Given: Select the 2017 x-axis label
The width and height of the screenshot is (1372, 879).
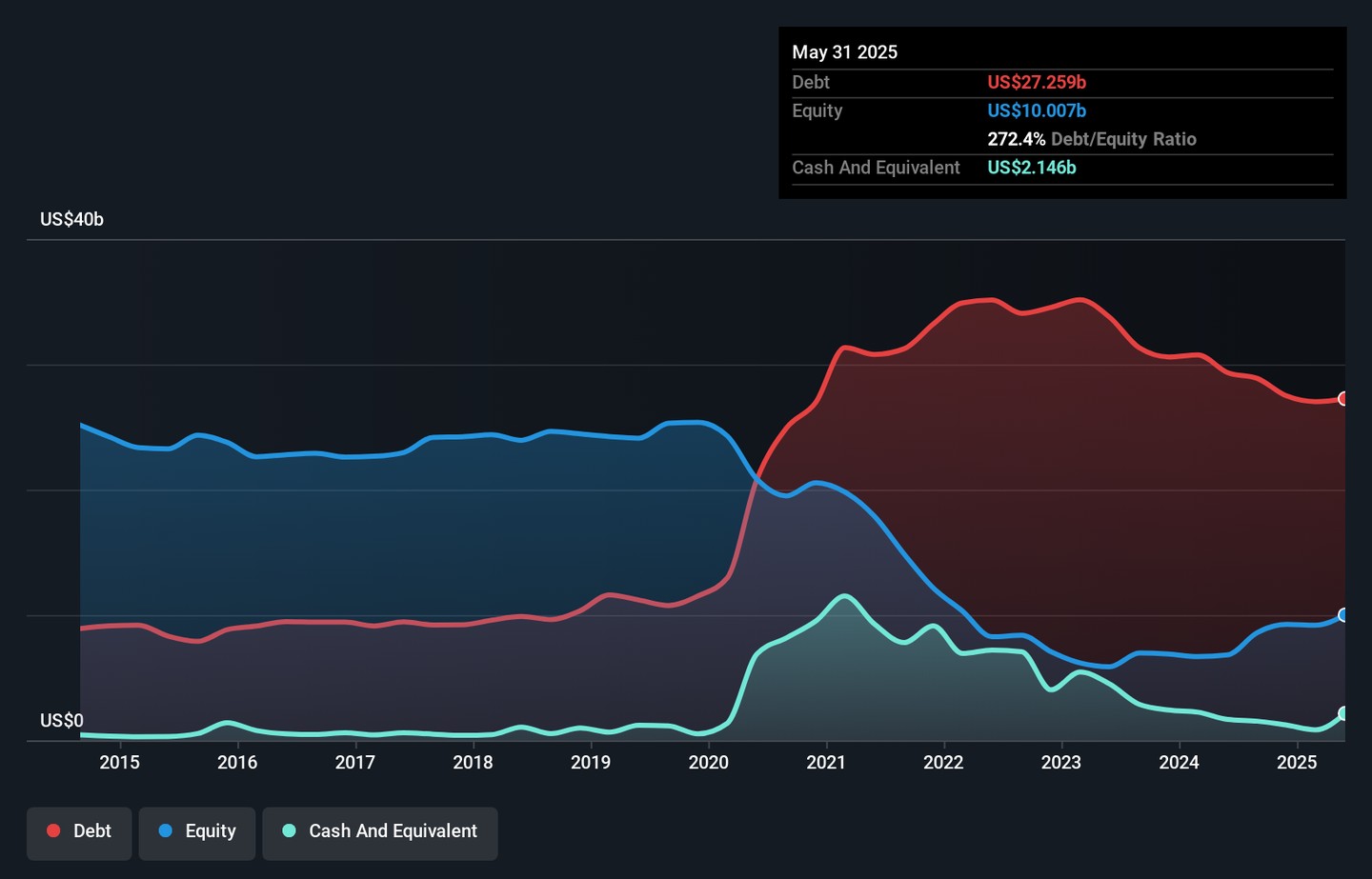Looking at the screenshot, I should tap(354, 762).
